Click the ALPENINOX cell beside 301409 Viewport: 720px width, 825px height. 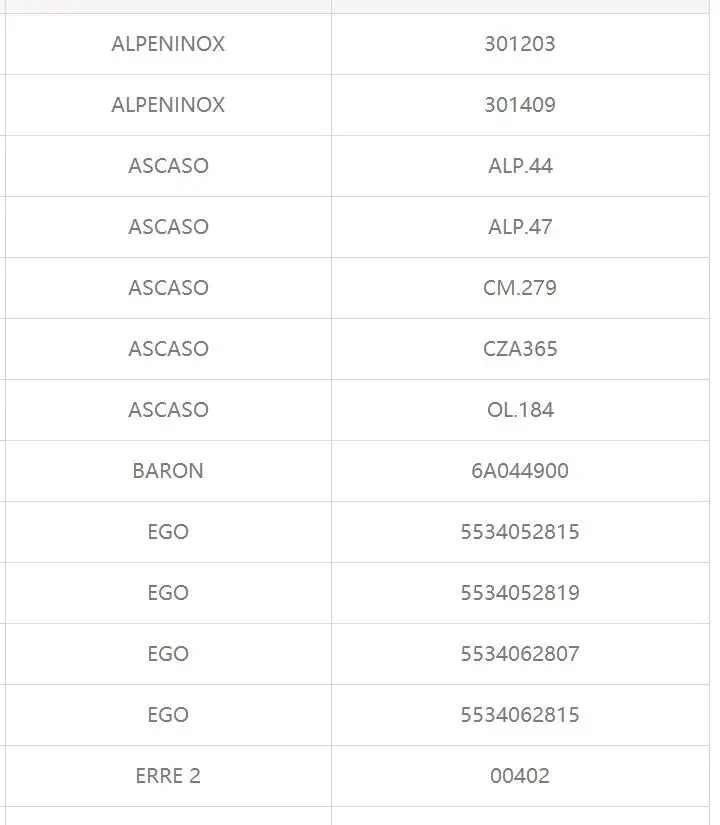click(x=168, y=105)
